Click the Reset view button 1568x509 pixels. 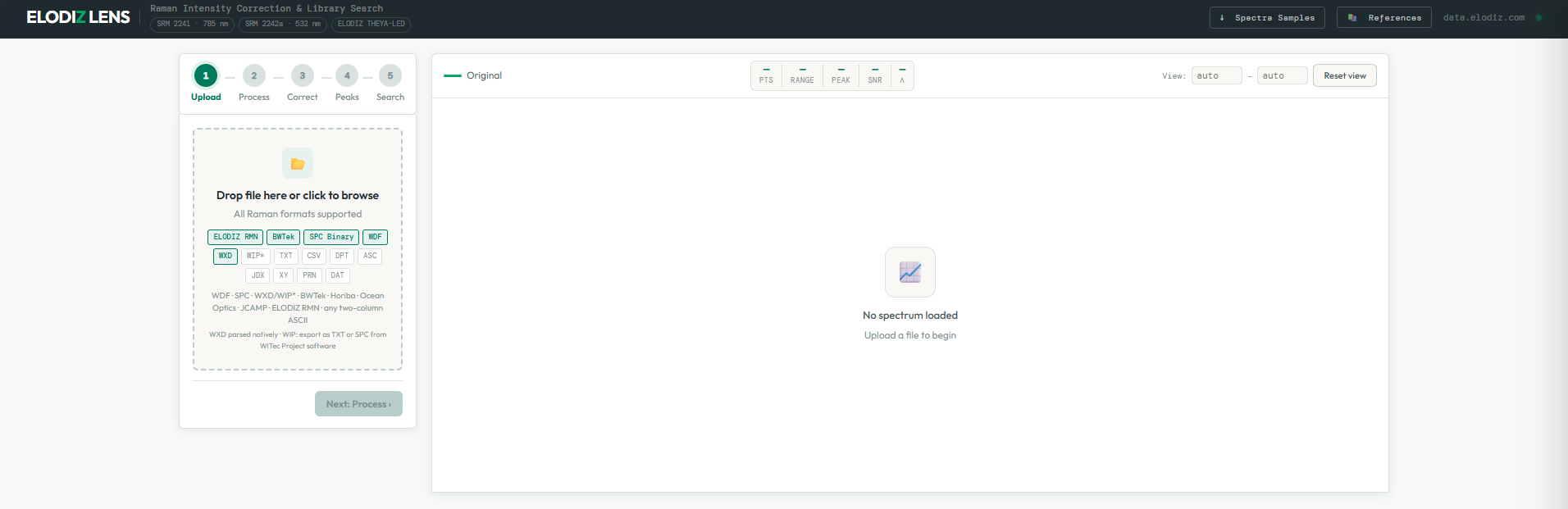click(1345, 75)
